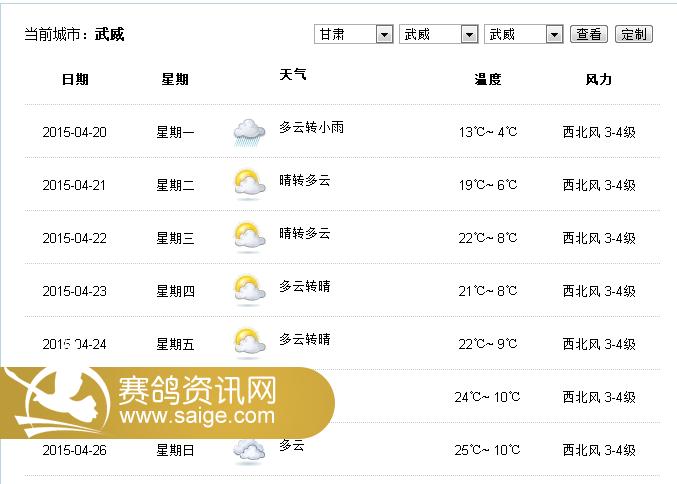Viewport: 677px width, 484px height.
Task: Click the weather icon for 2015-04-24
Action: pos(249,344)
